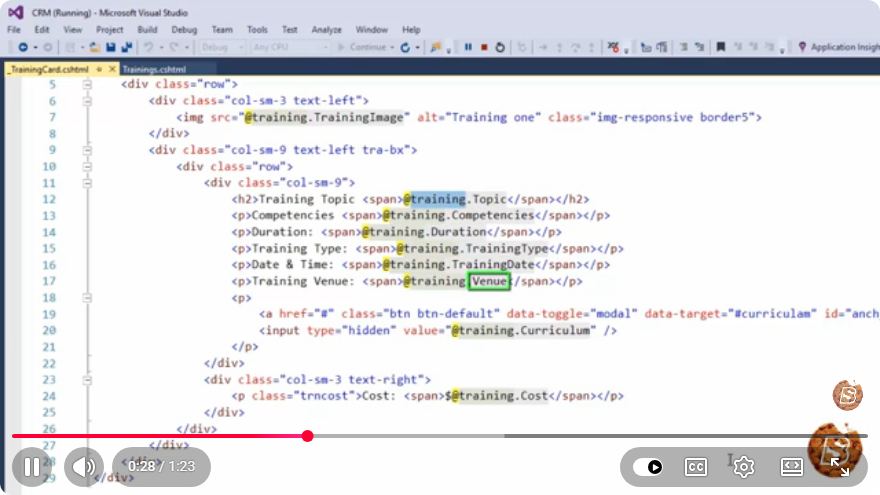Click the Open File folder icon
The image size is (880, 495).
95,48
